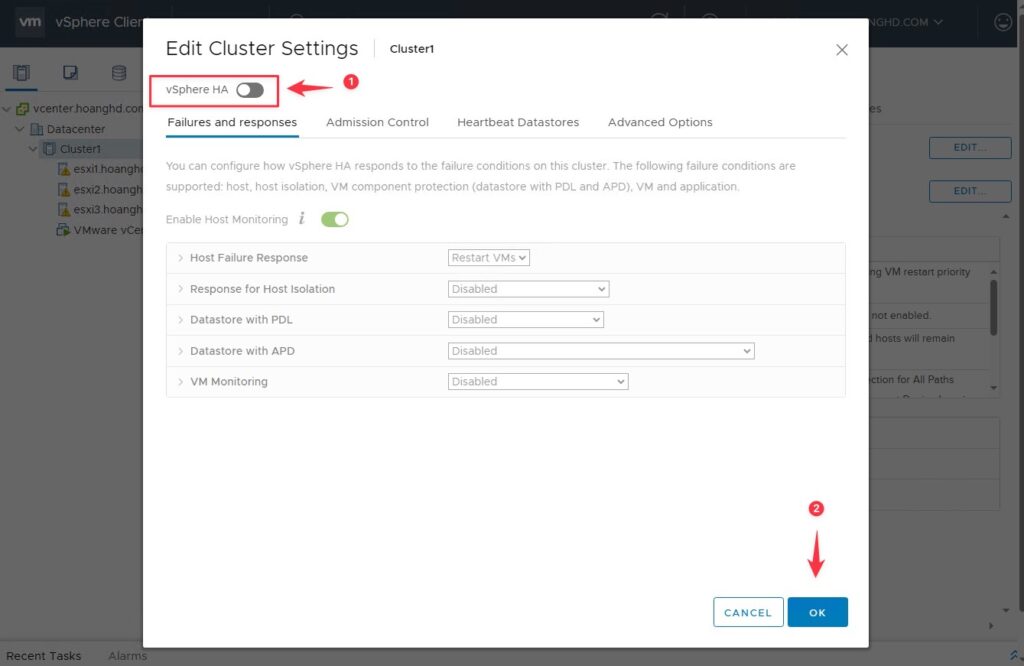This screenshot has height=666, width=1024.
Task: Open the Response for Host Isolation dropdown
Action: click(528, 289)
